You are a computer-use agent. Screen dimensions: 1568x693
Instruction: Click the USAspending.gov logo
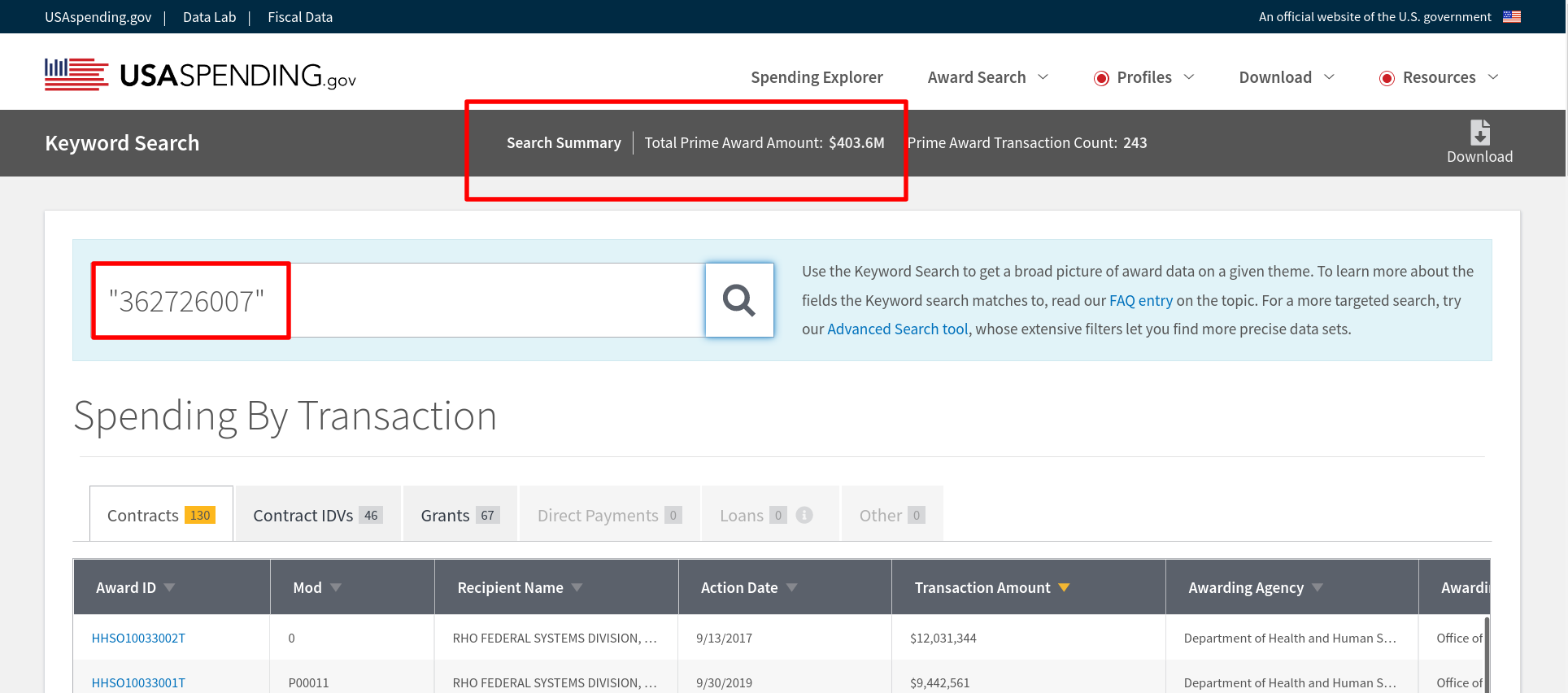coord(200,75)
